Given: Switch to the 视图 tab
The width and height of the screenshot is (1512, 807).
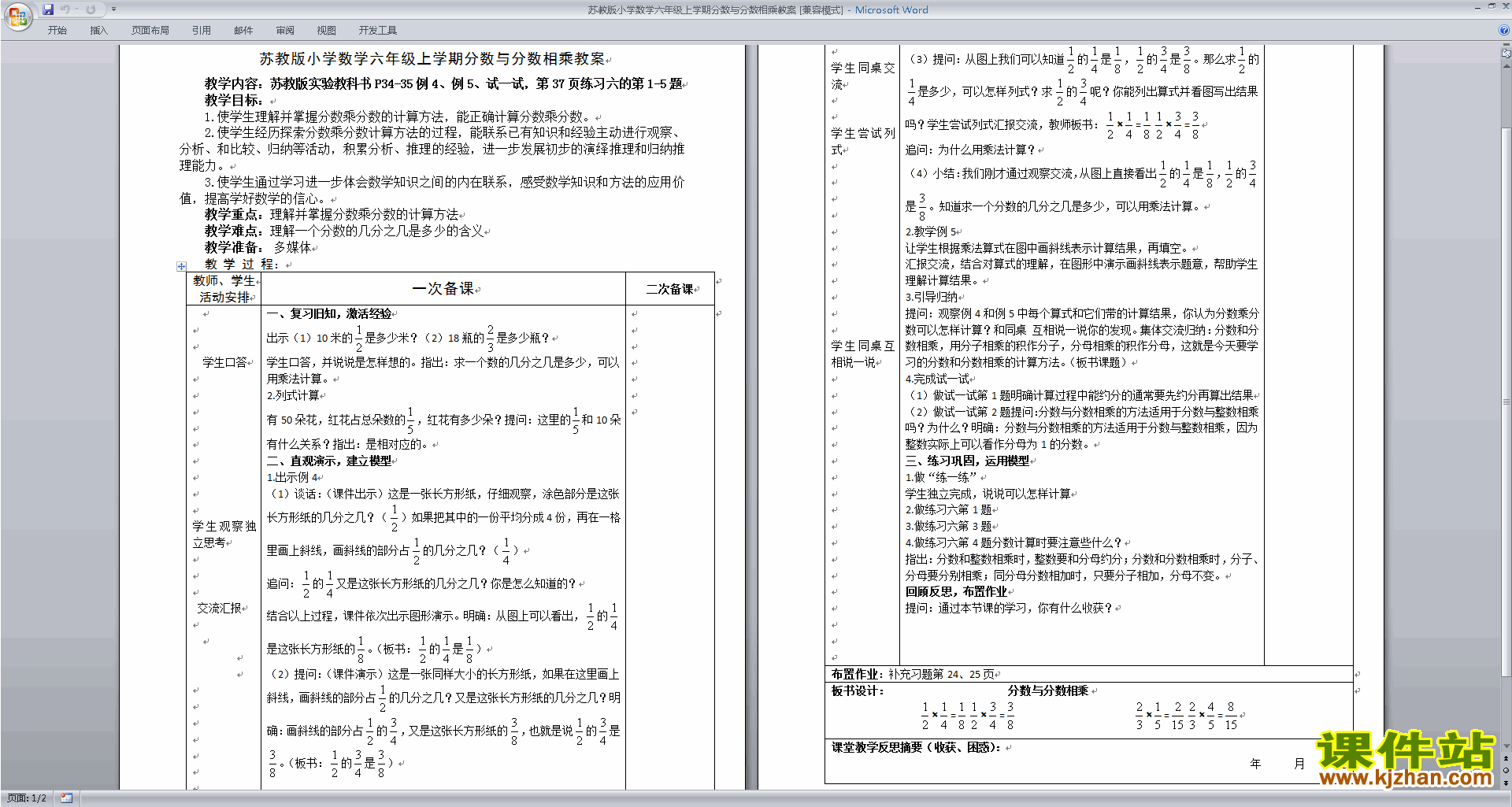Looking at the screenshot, I should [326, 31].
